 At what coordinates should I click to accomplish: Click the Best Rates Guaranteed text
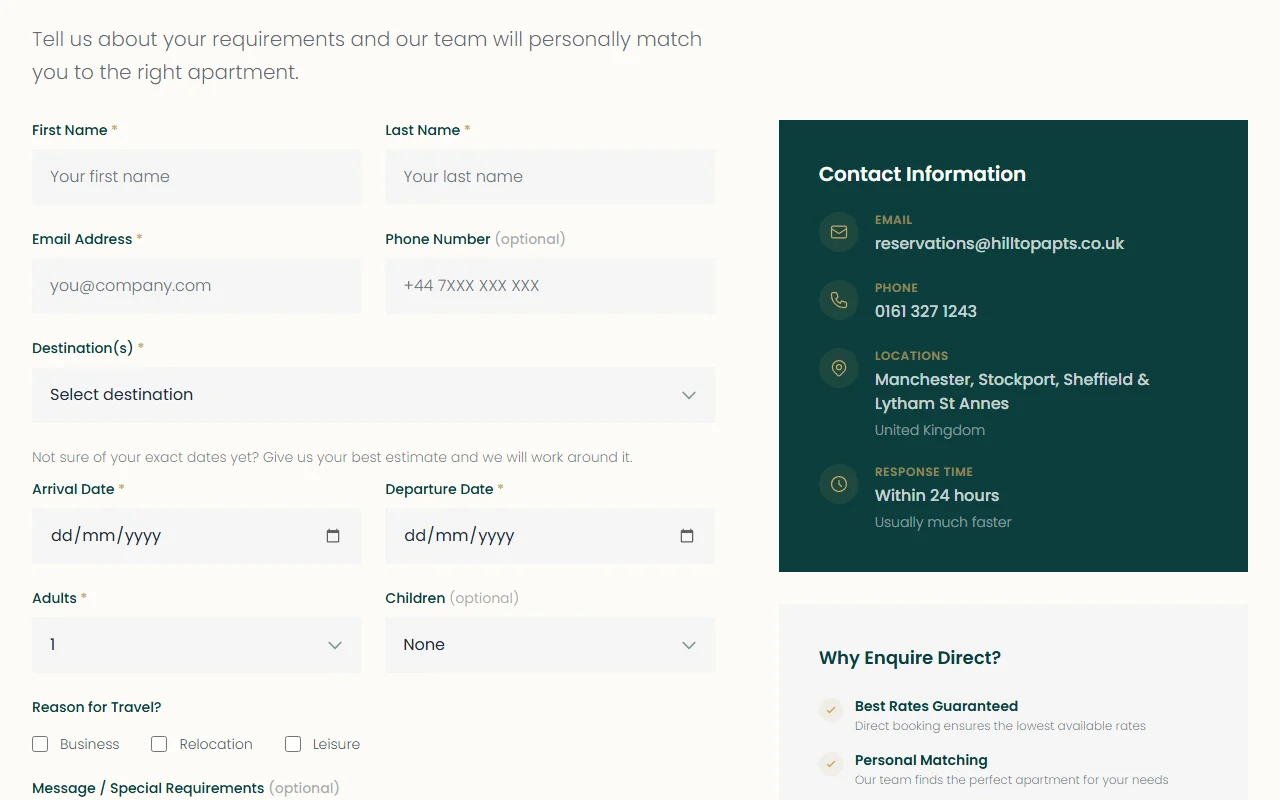tap(936, 706)
